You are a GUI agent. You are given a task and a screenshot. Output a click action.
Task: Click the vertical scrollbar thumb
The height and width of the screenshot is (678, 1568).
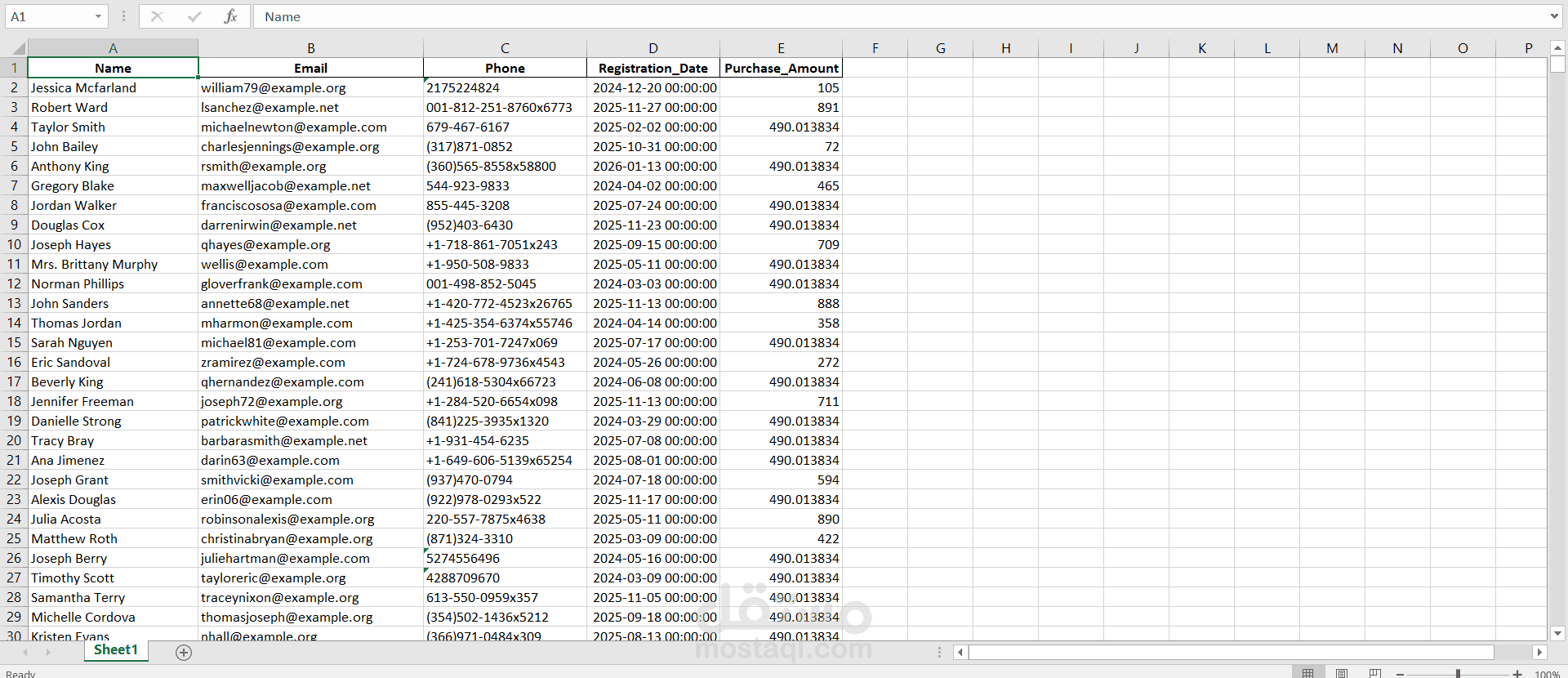click(x=1557, y=65)
